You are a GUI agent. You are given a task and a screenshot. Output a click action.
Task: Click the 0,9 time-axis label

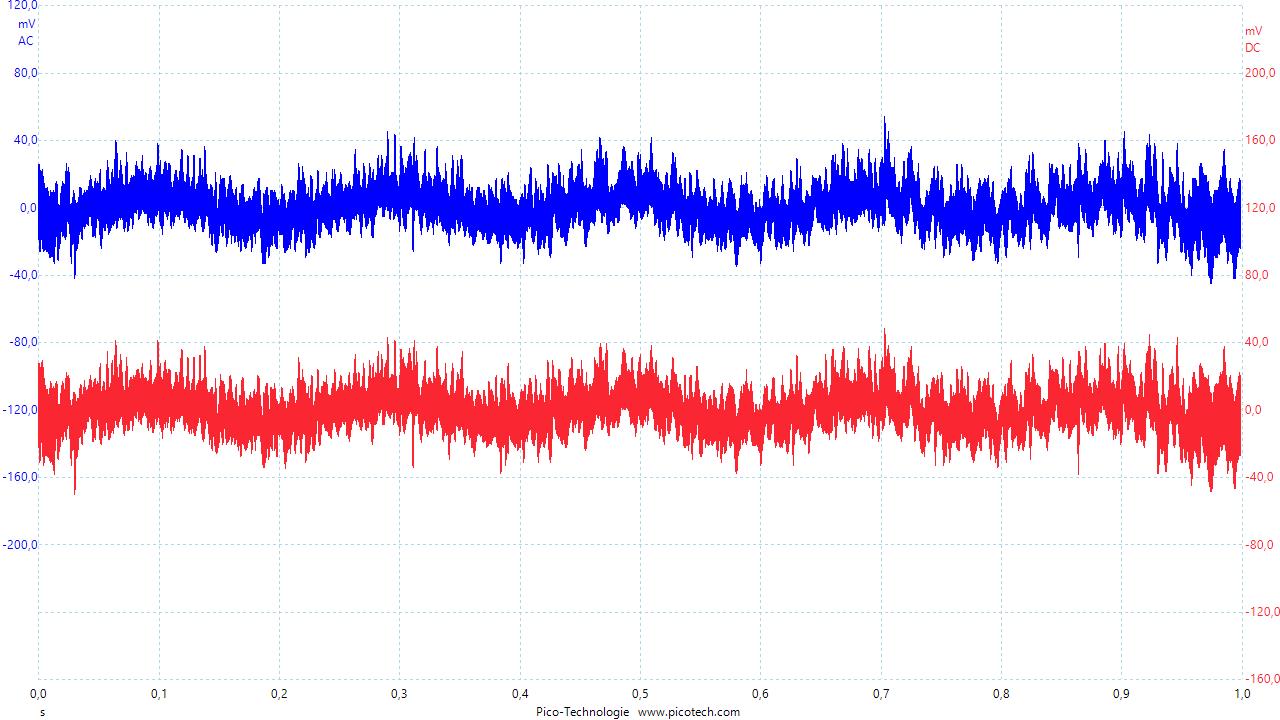[1121, 693]
